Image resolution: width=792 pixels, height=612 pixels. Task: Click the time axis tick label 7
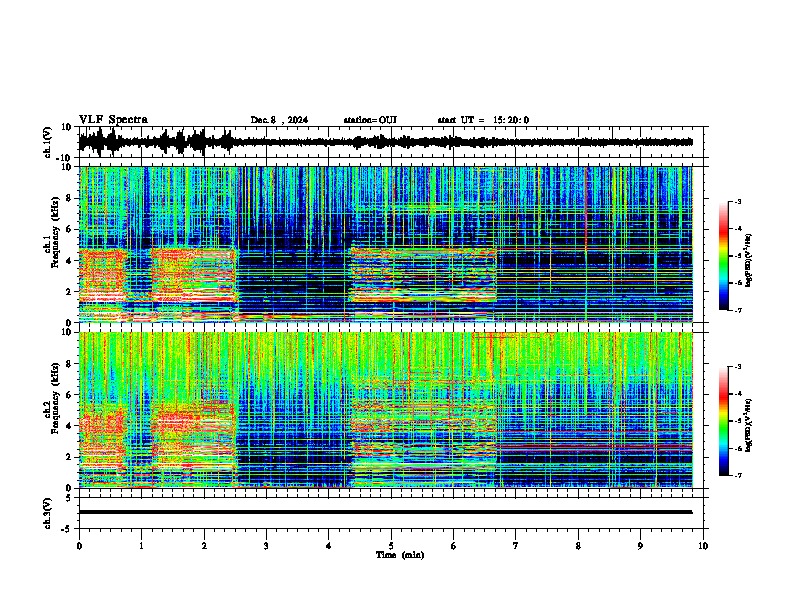(516, 546)
